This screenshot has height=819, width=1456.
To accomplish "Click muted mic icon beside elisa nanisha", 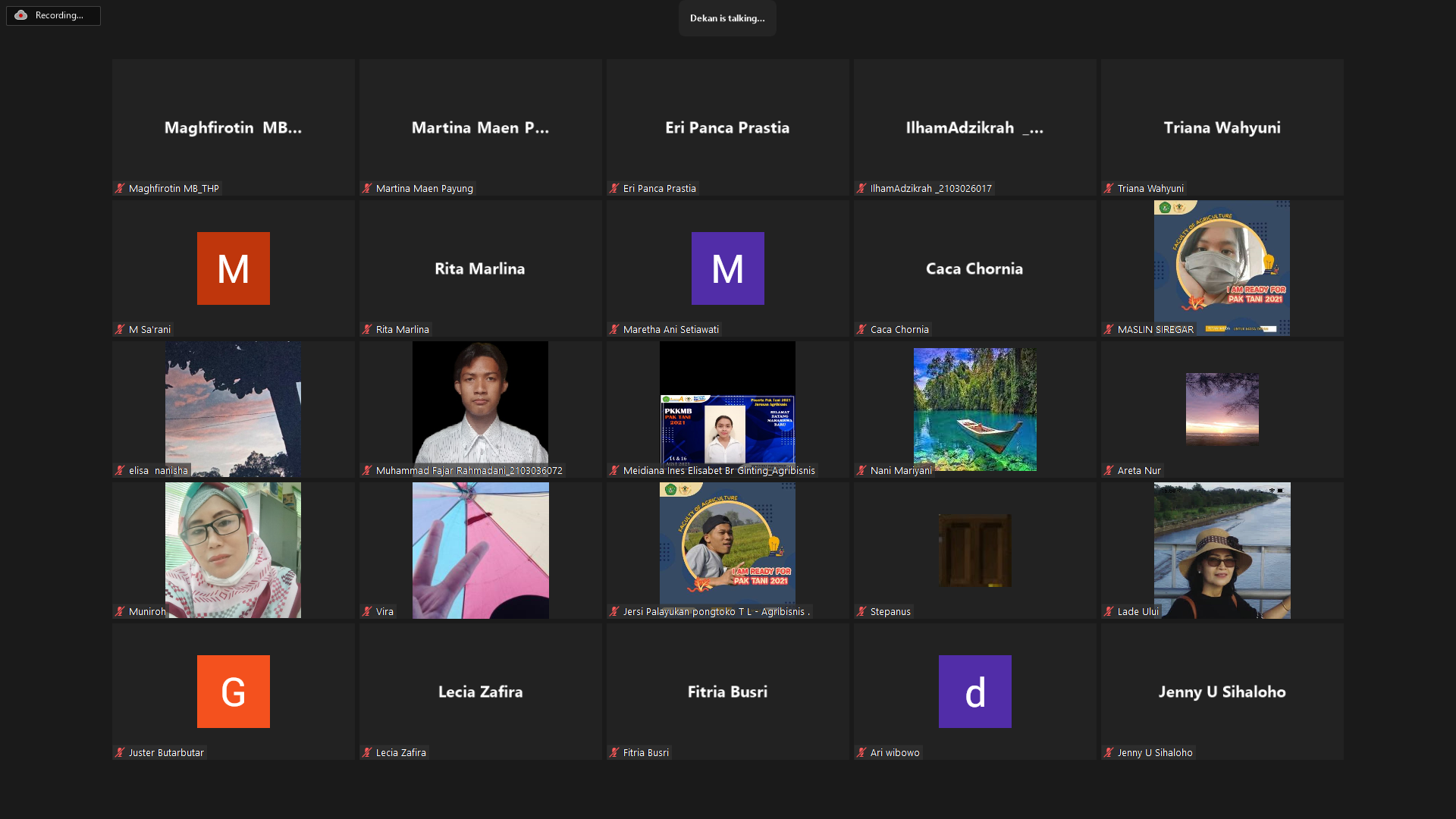I will [120, 470].
